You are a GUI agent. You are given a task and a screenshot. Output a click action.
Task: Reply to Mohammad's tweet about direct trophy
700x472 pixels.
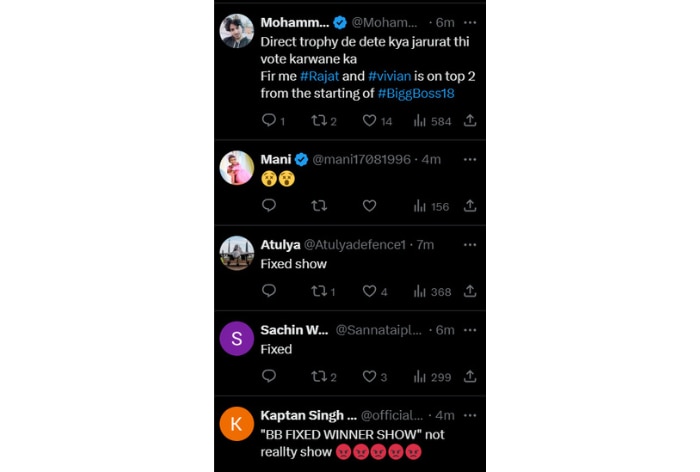tap(268, 121)
